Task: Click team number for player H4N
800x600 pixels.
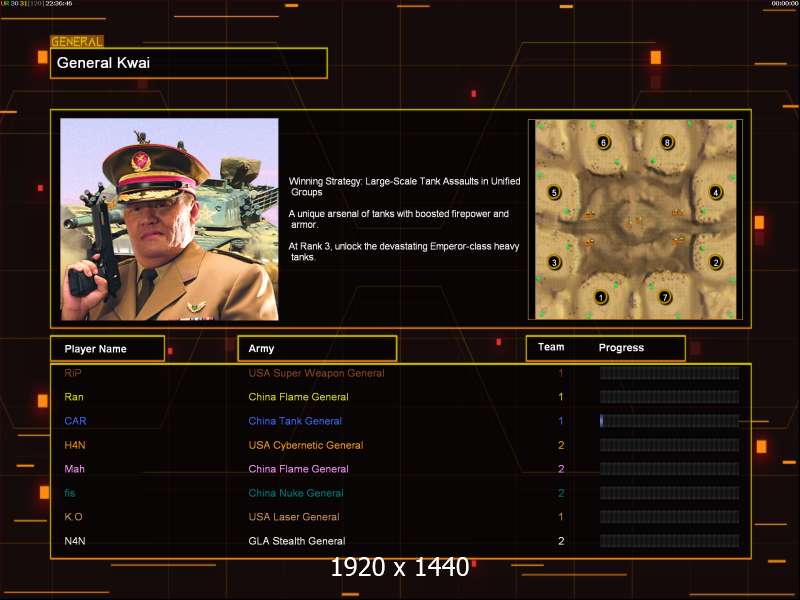Action: pyautogui.click(x=561, y=445)
